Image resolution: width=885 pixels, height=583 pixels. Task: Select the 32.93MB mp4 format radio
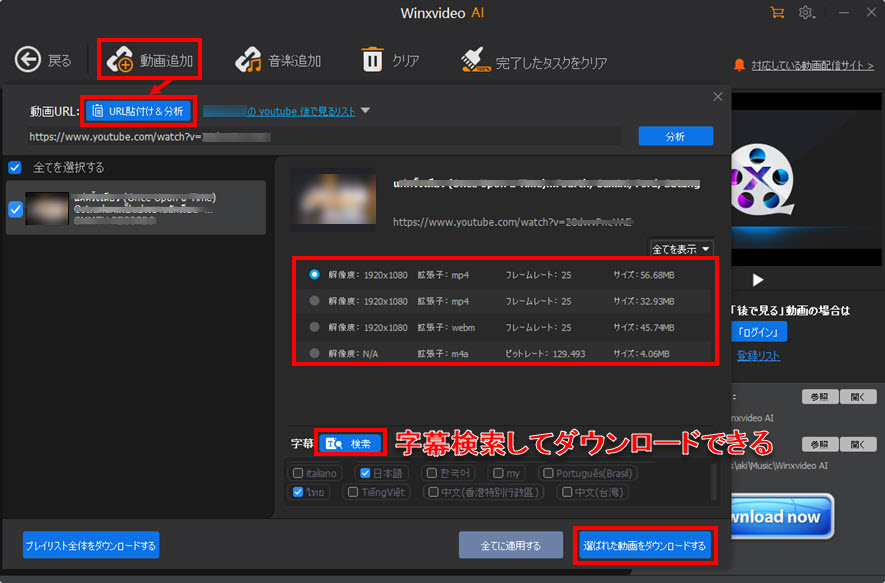coord(314,301)
